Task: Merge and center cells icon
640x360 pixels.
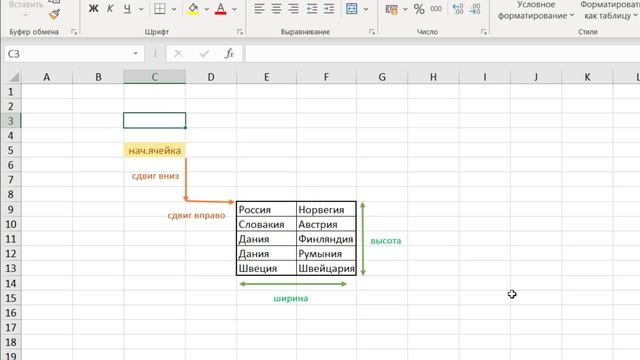Action: point(351,9)
